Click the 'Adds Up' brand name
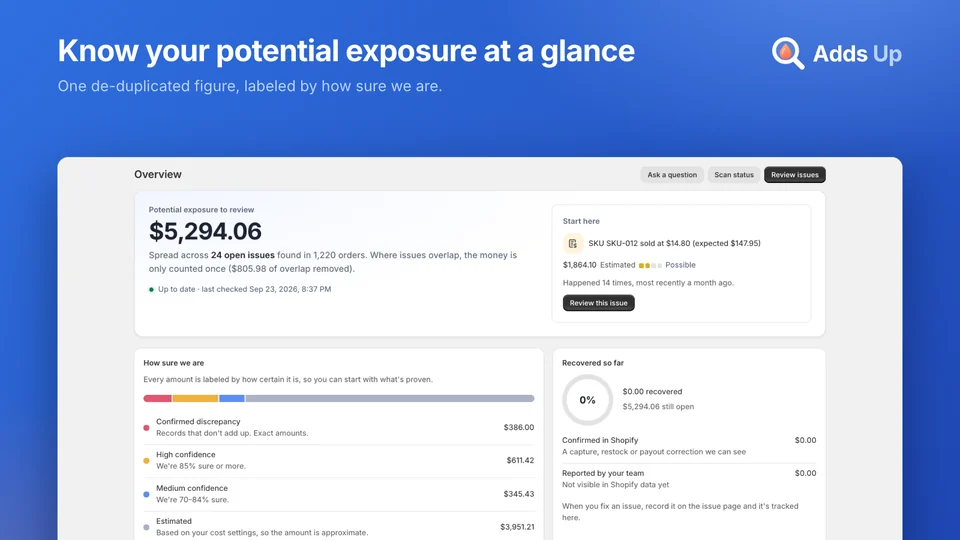Screen dimensions: 960x540 (857, 54)
